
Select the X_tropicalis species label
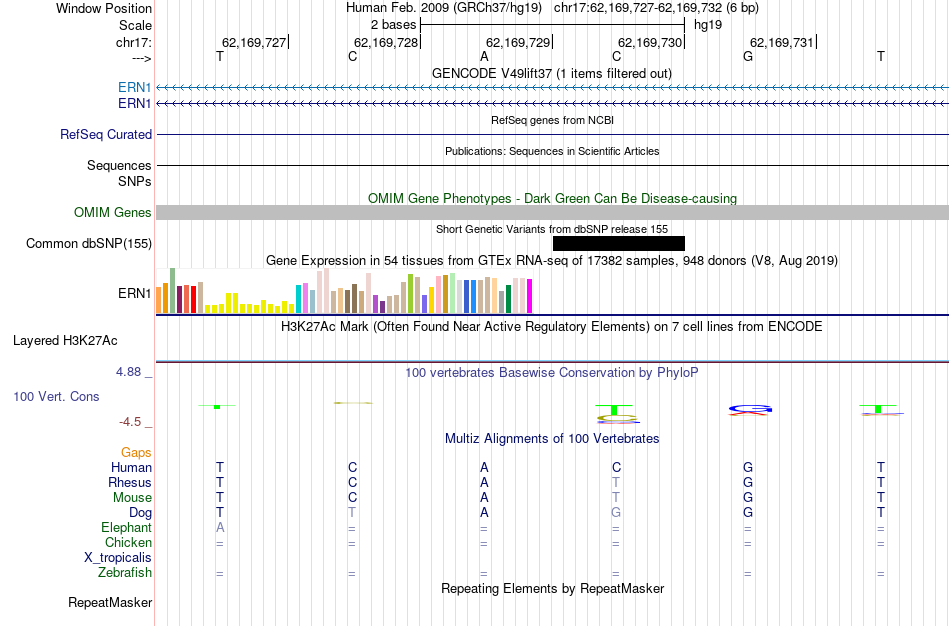click(x=118, y=558)
